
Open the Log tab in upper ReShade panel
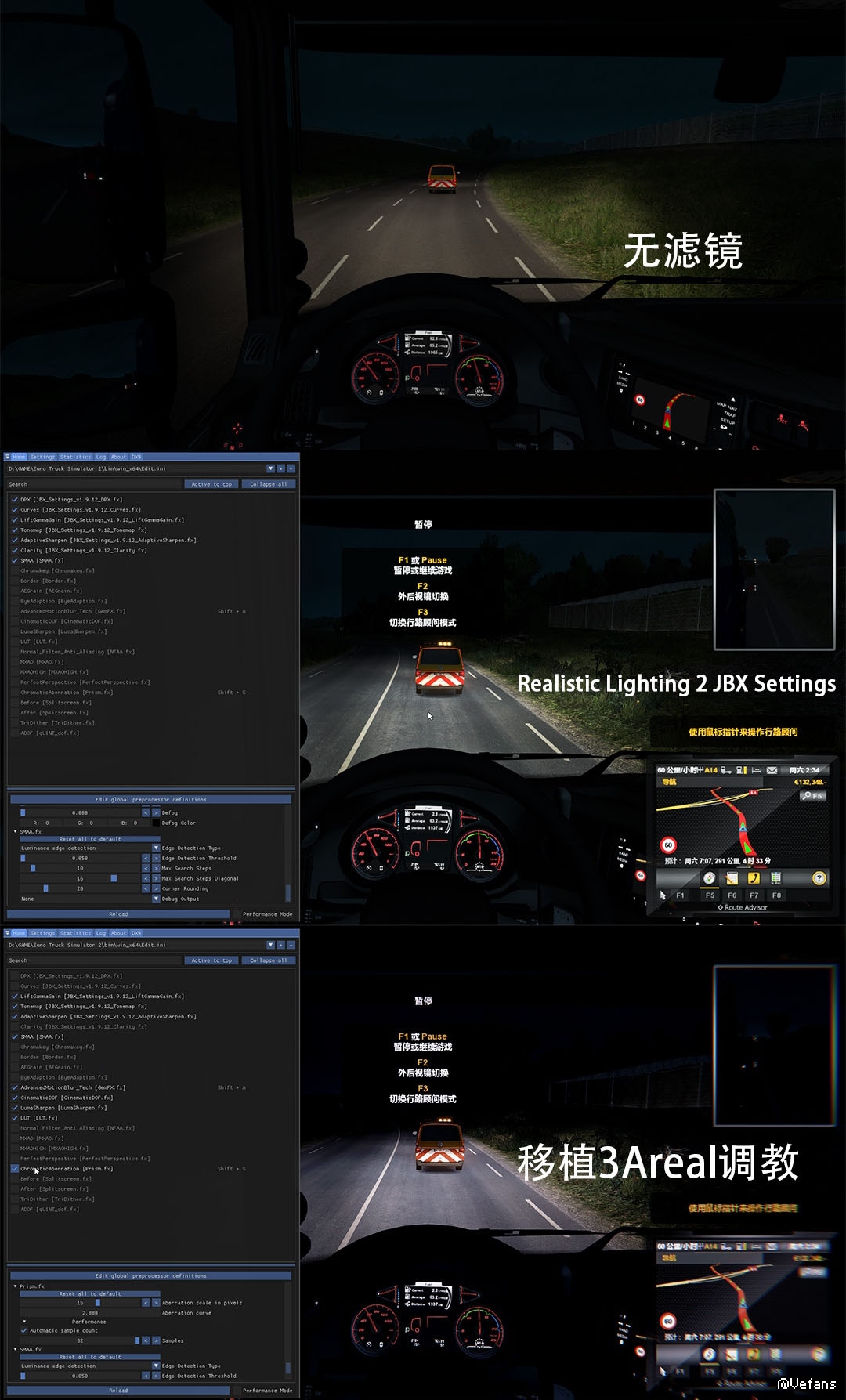click(x=101, y=457)
